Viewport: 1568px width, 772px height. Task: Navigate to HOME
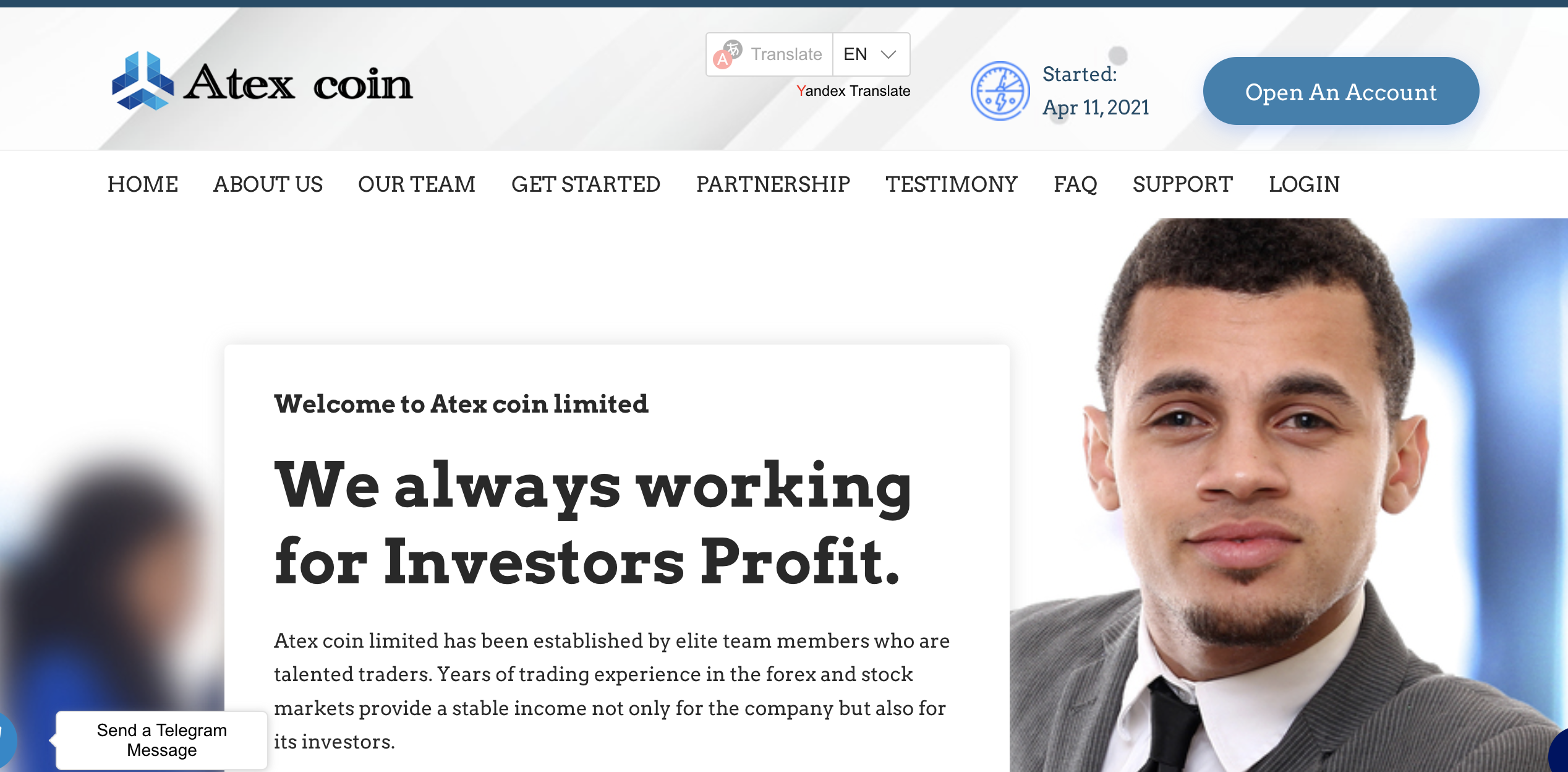(x=142, y=184)
